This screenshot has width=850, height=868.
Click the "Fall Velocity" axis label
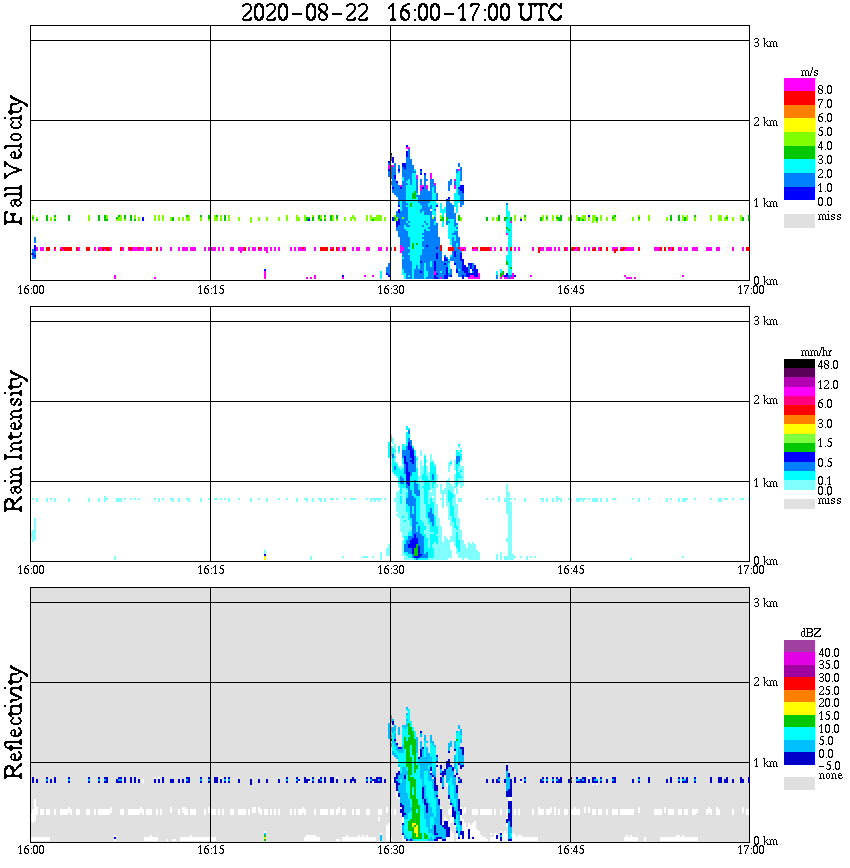[14, 161]
